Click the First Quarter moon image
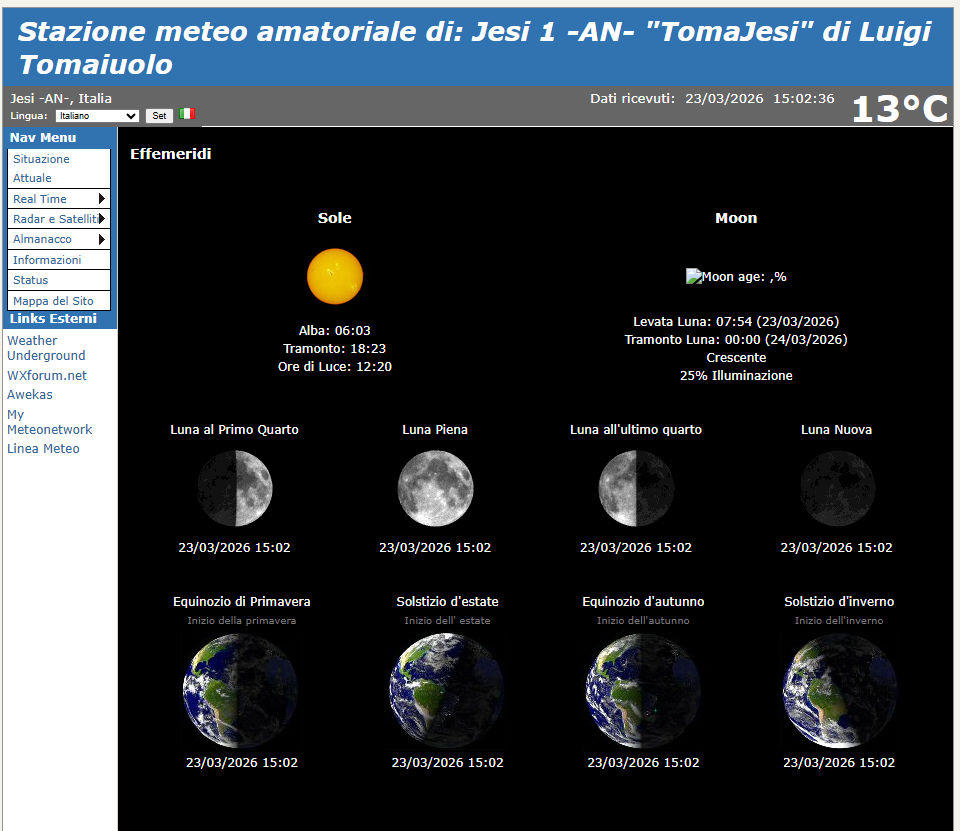This screenshot has width=960, height=831. tap(235, 488)
